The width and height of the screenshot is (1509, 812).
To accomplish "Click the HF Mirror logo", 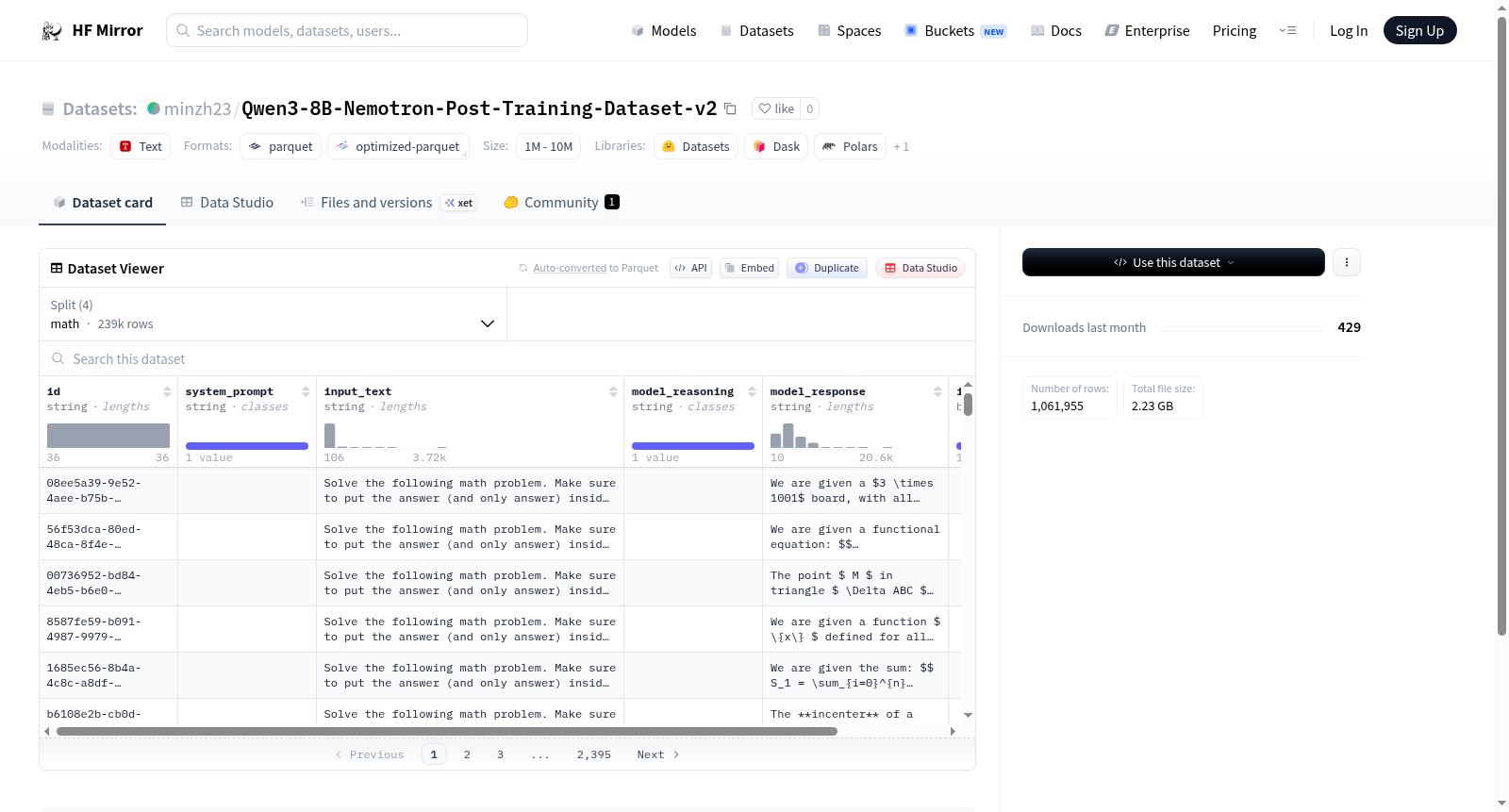I will tap(92, 30).
